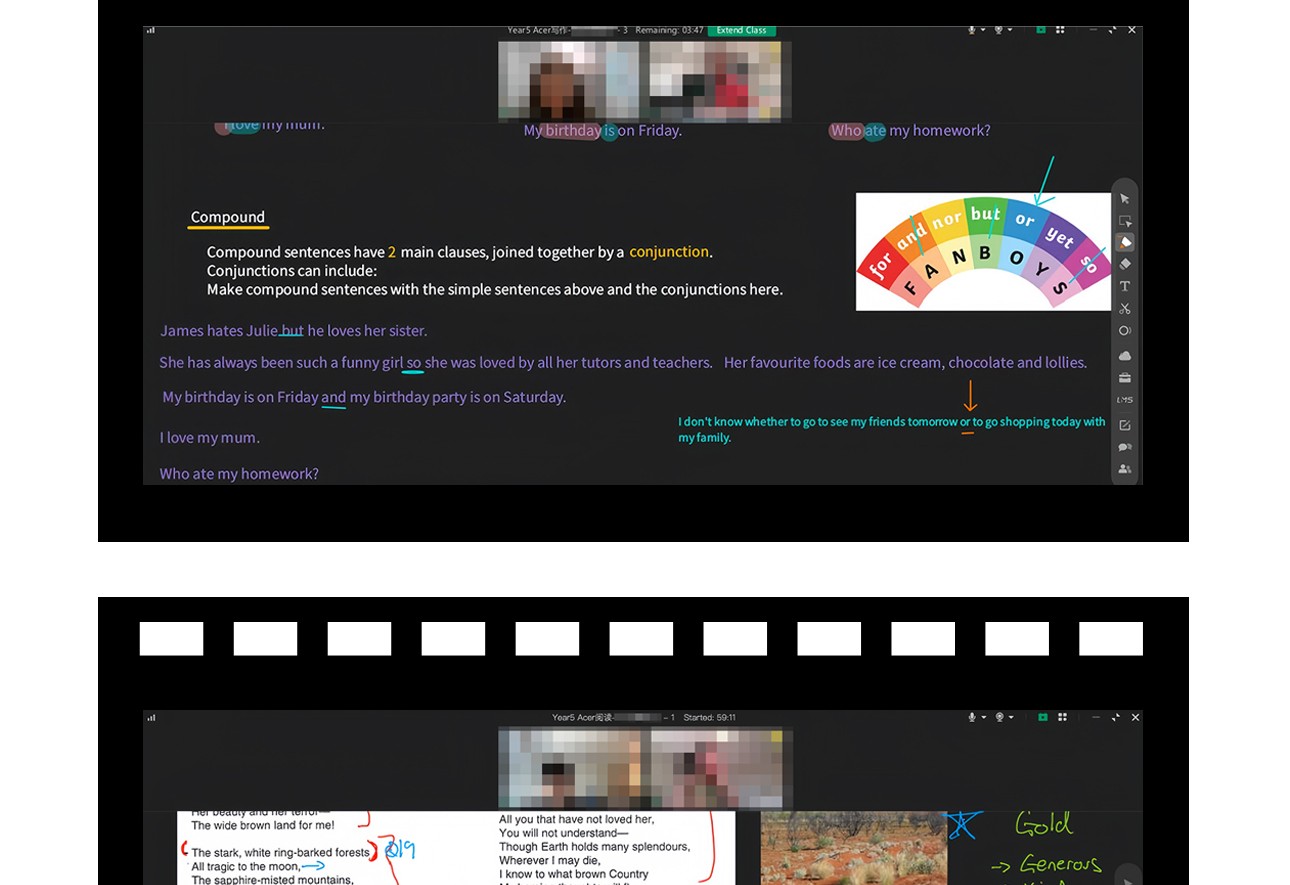Choose the area selection tool
The image size is (1290, 885).
1125,221
